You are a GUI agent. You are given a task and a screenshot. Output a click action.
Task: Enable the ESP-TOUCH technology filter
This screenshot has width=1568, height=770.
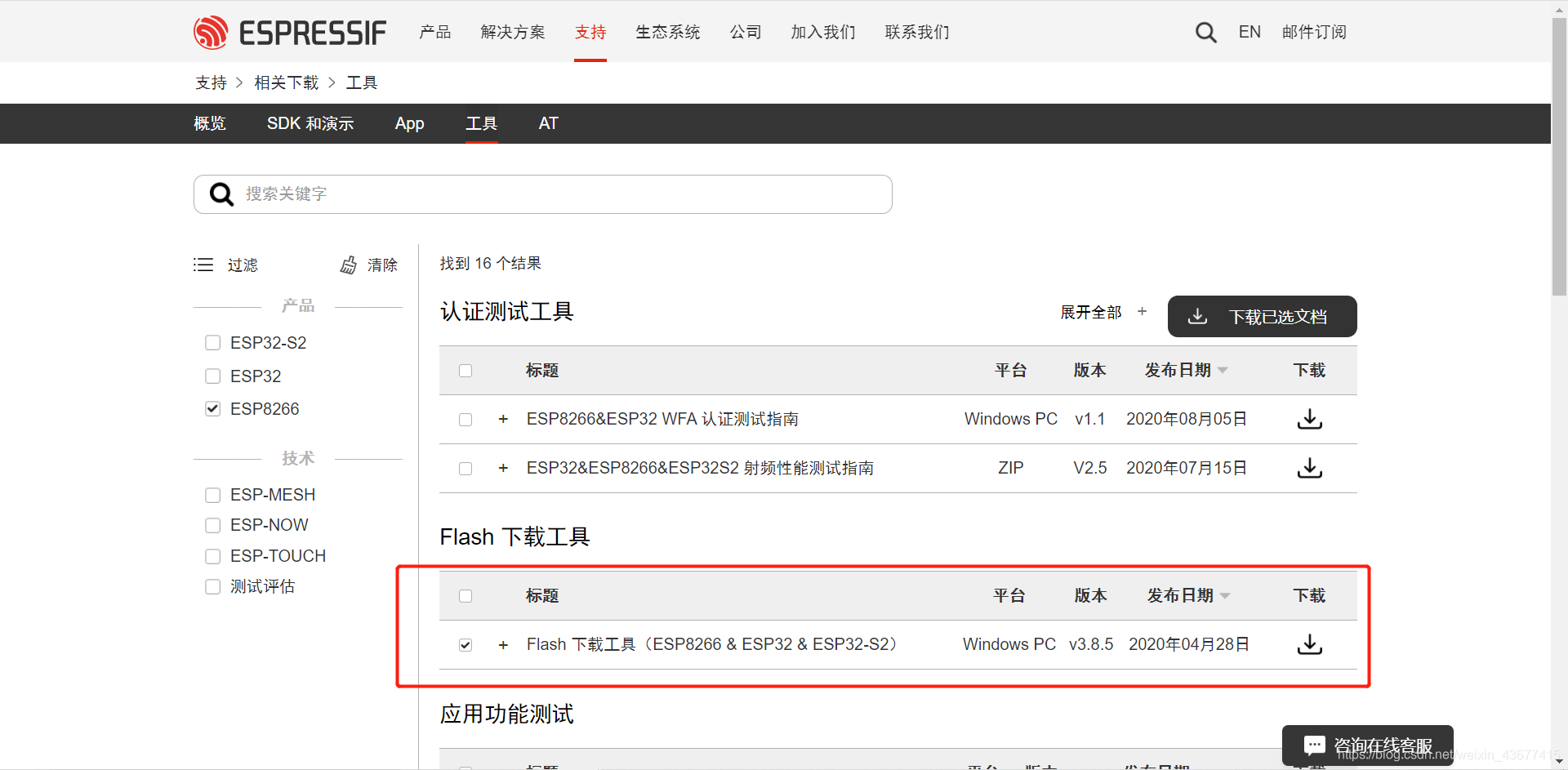tap(213, 557)
